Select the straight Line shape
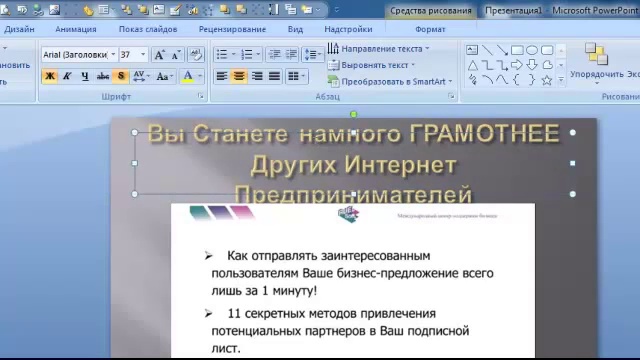 (x=487, y=50)
